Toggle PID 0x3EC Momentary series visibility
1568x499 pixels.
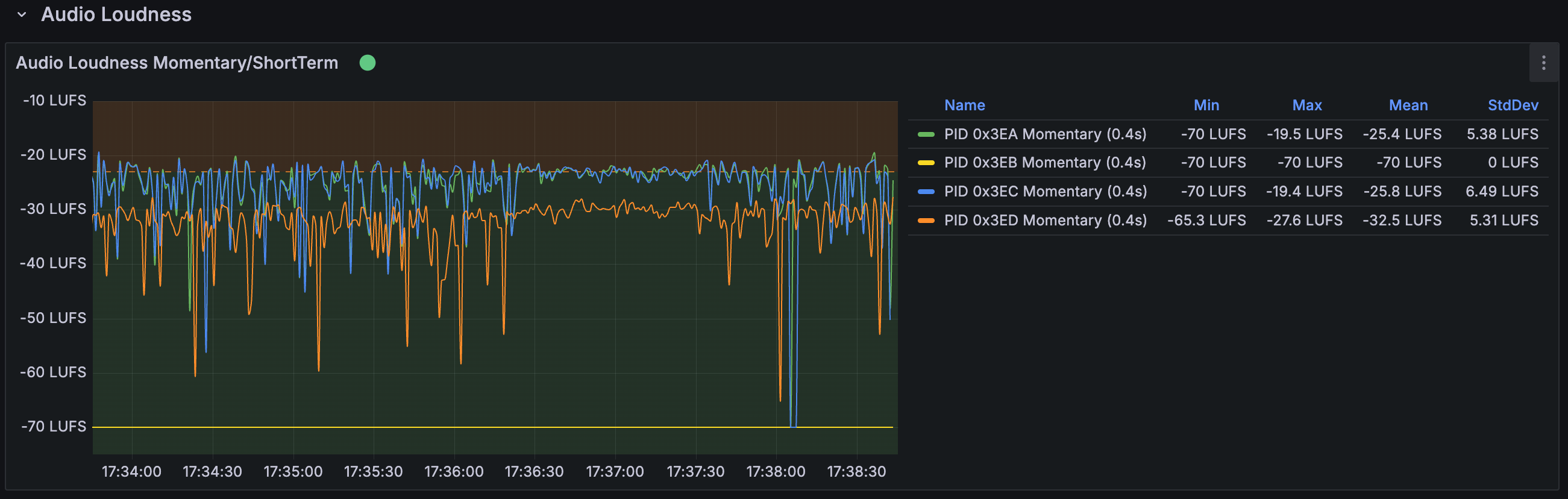click(1044, 191)
